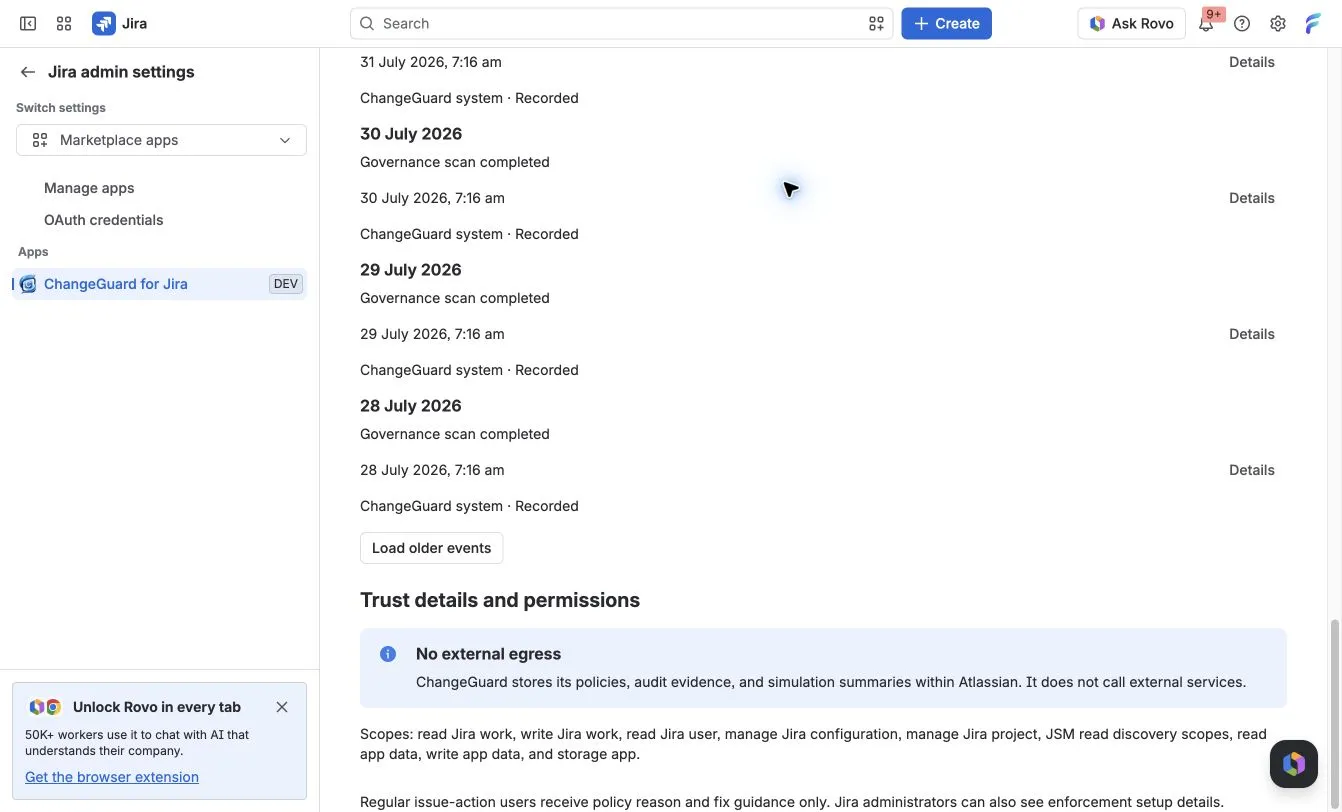Open Details for 28 July 2026 event
This screenshot has width=1342, height=812.
pos(1251,470)
